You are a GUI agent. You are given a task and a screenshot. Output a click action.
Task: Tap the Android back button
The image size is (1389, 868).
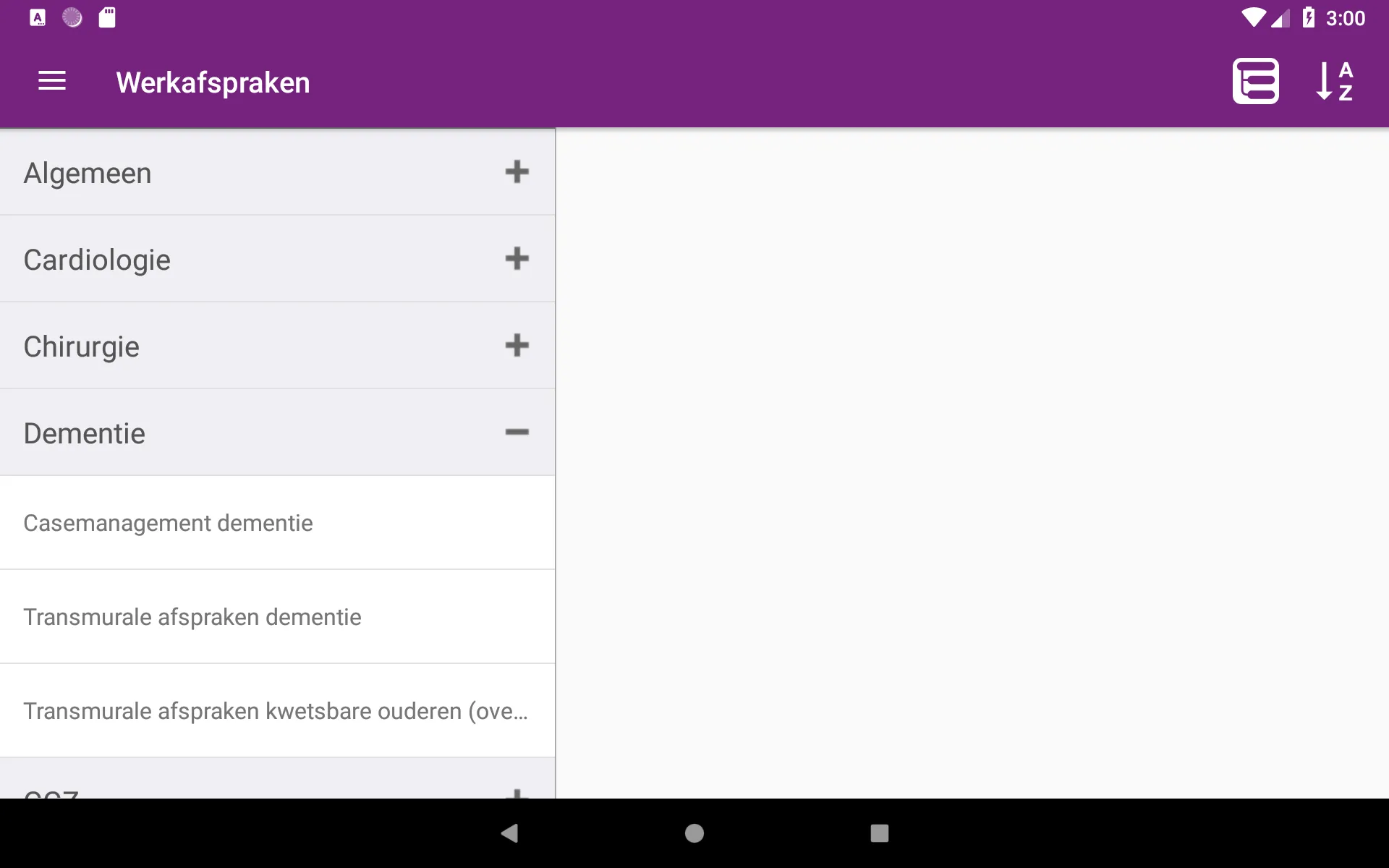click(509, 833)
